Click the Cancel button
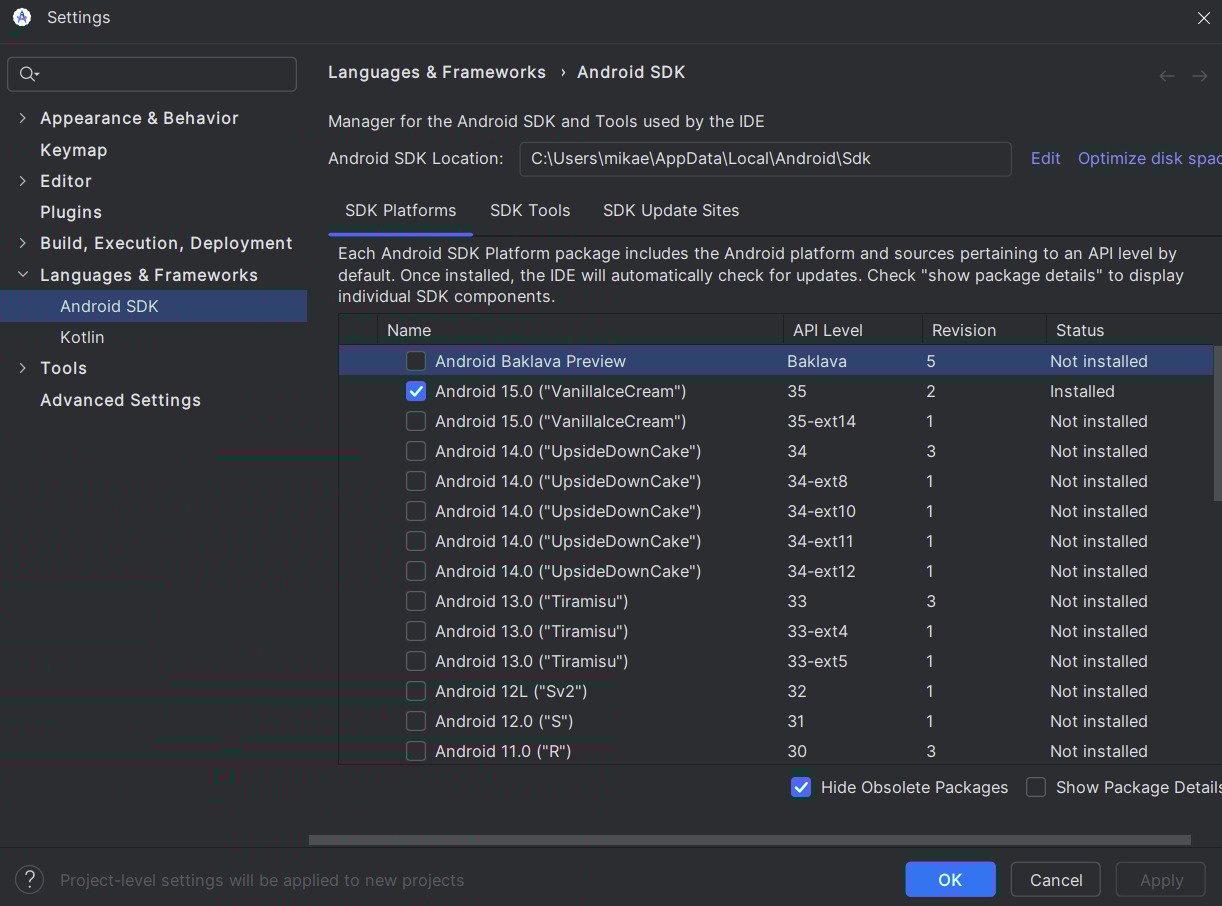The width and height of the screenshot is (1222, 906). (1056, 880)
